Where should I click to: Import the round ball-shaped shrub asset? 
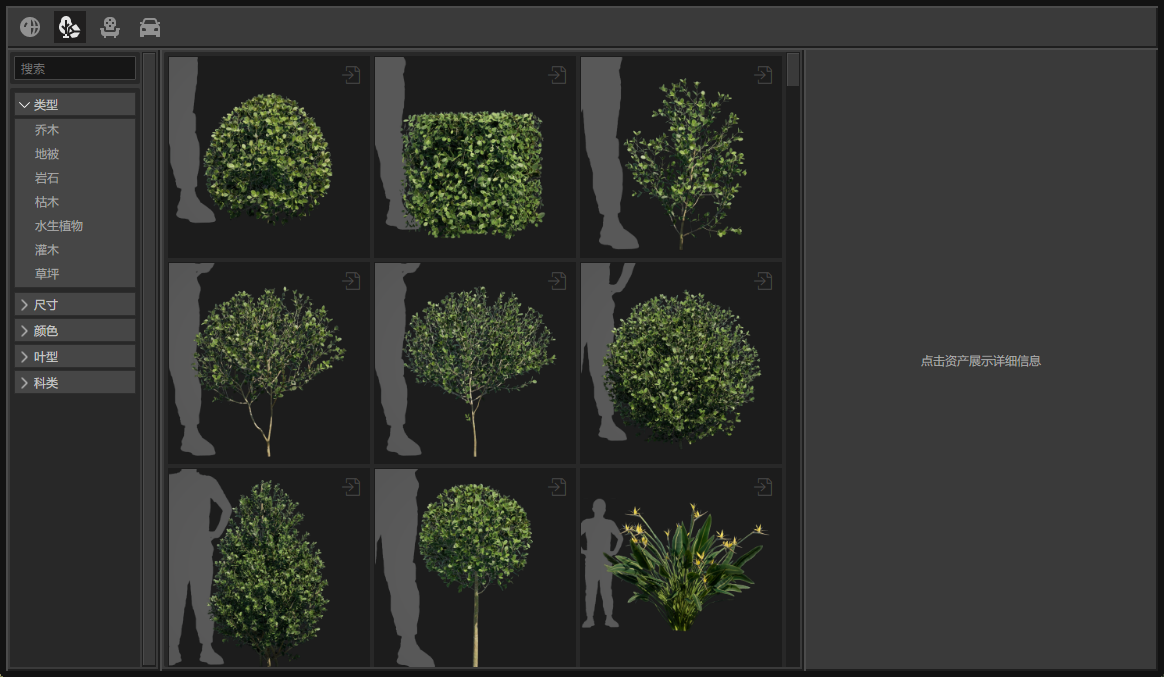pos(351,74)
